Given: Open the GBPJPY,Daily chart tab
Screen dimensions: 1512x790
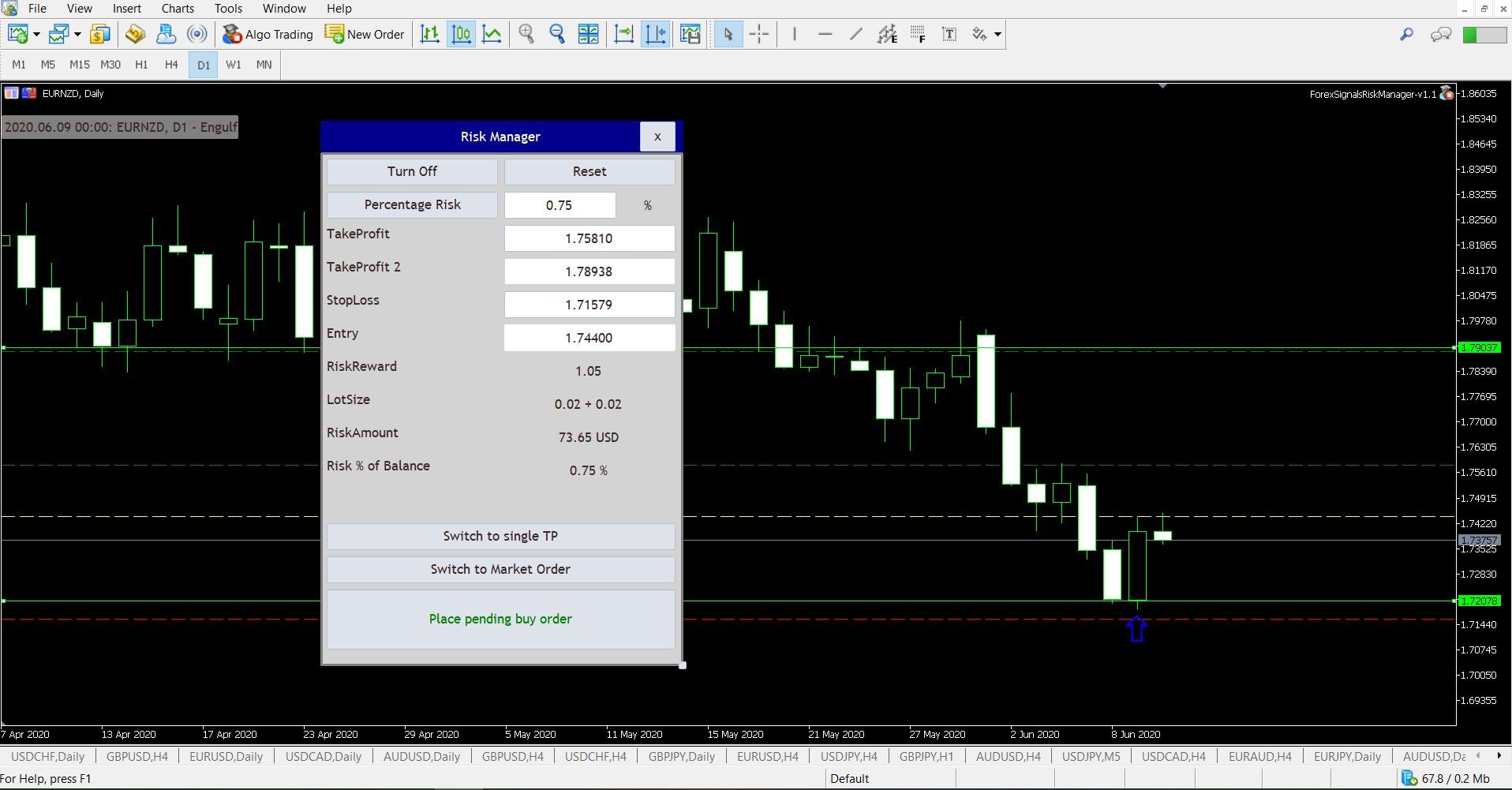Looking at the screenshot, I should 682,756.
